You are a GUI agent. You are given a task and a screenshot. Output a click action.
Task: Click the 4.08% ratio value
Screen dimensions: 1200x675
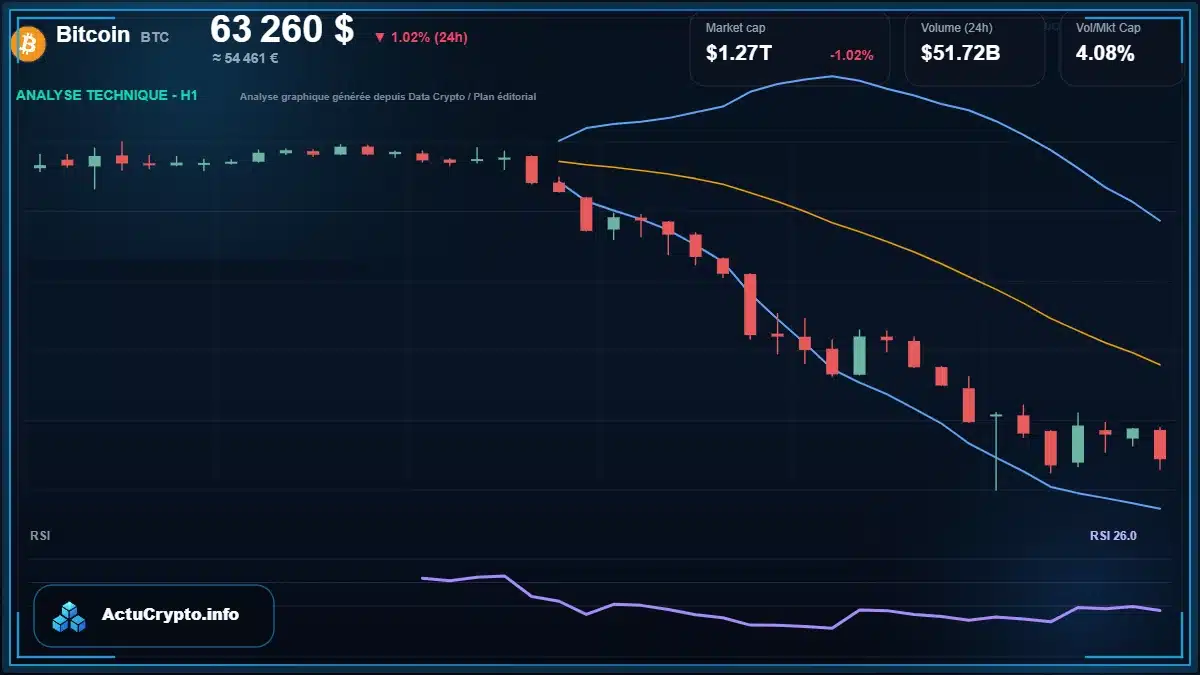[1105, 54]
